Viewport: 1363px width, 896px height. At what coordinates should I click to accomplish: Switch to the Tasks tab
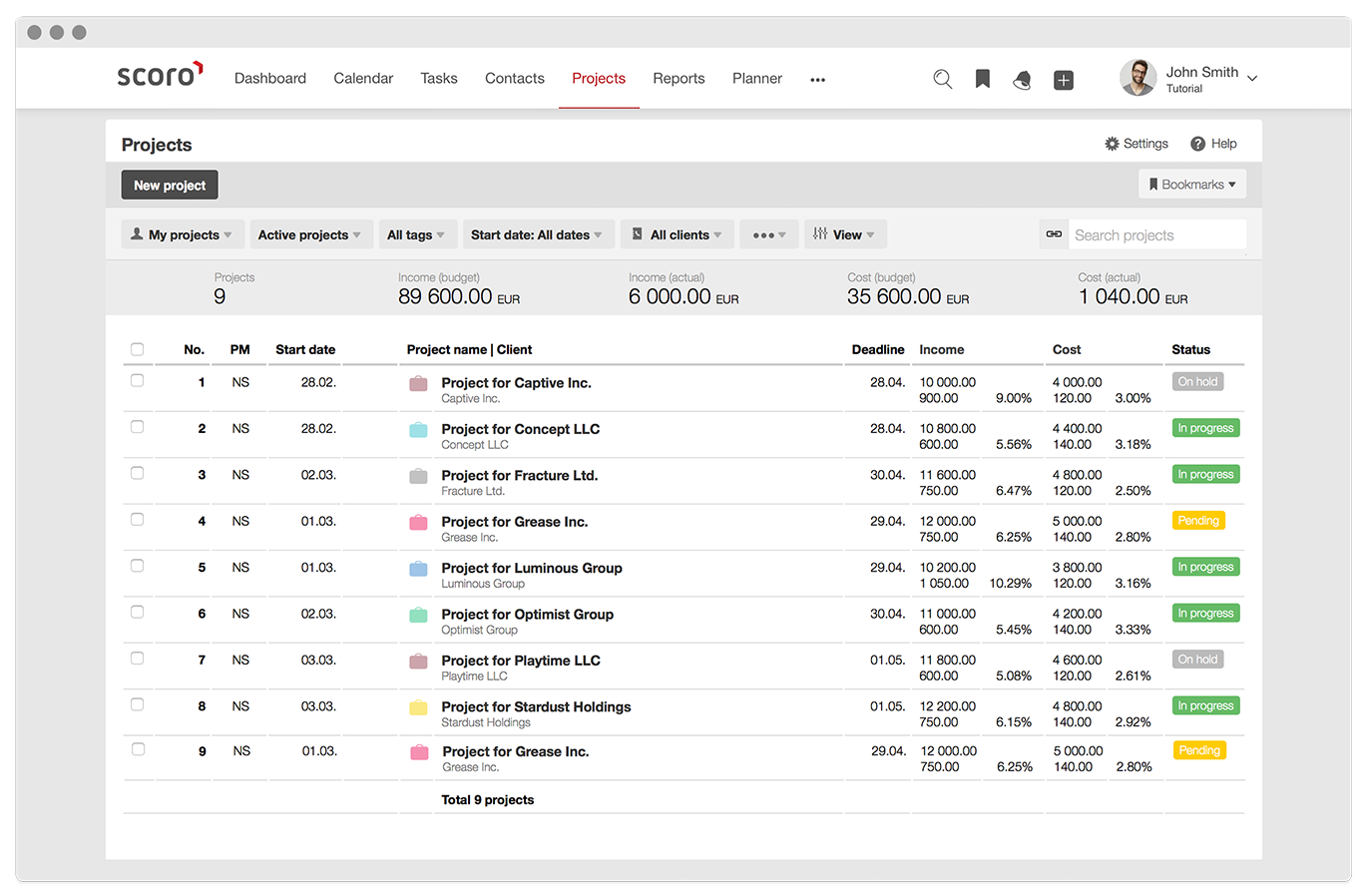tap(439, 79)
